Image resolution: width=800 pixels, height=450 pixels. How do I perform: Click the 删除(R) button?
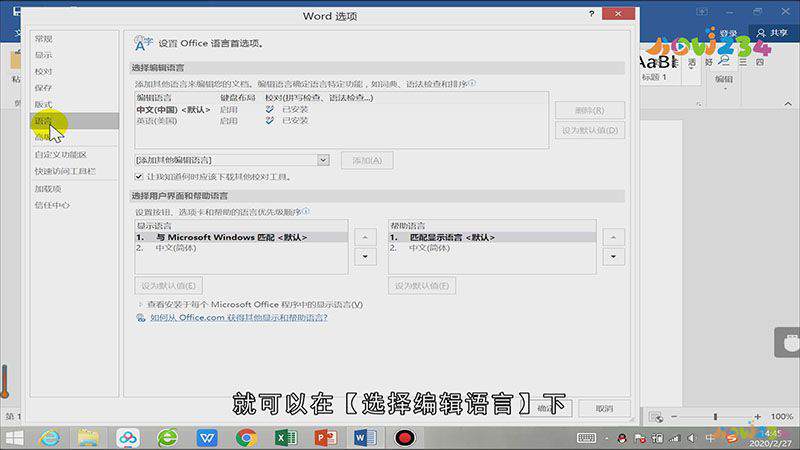(590, 110)
